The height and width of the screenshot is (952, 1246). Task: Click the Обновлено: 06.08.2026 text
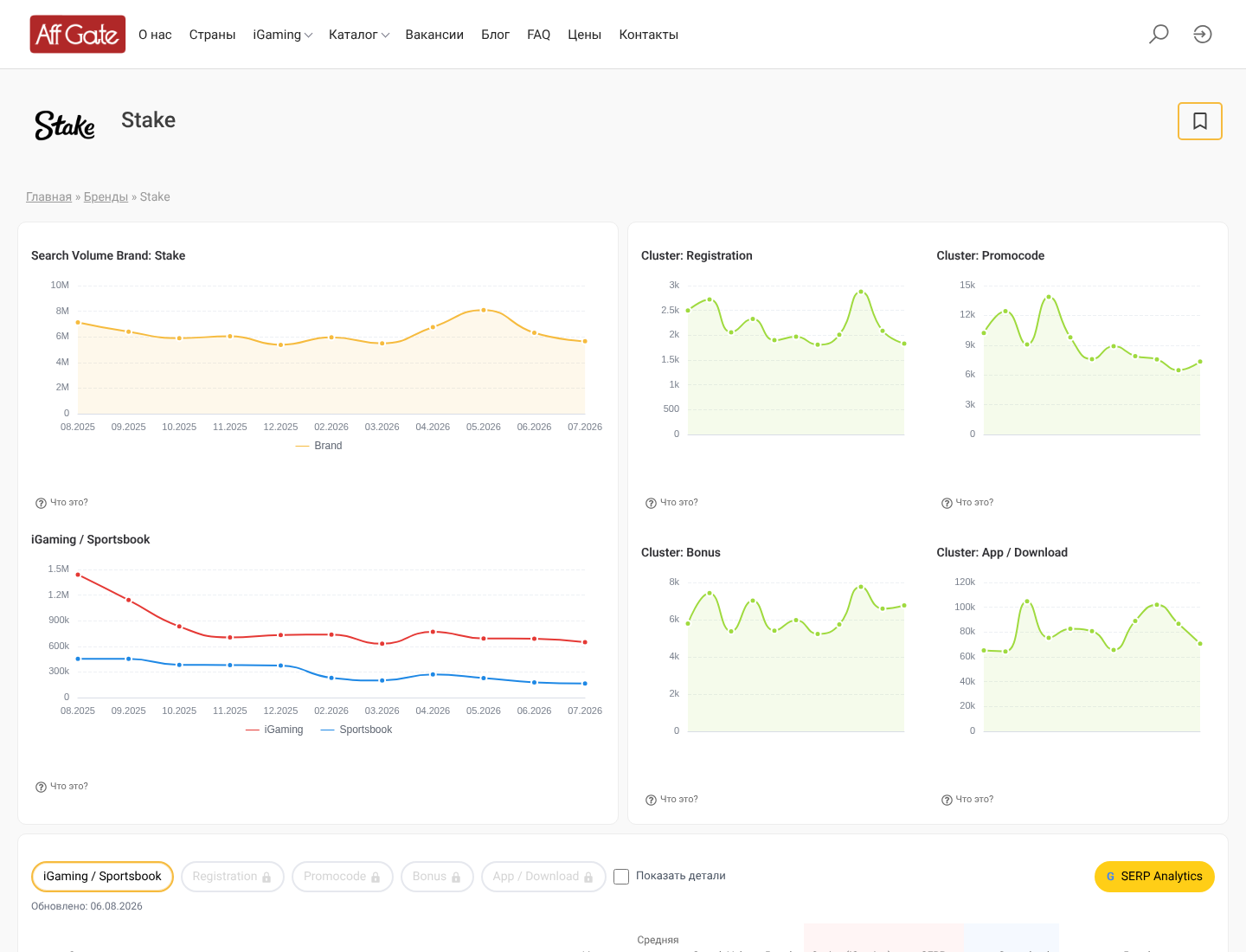(87, 906)
